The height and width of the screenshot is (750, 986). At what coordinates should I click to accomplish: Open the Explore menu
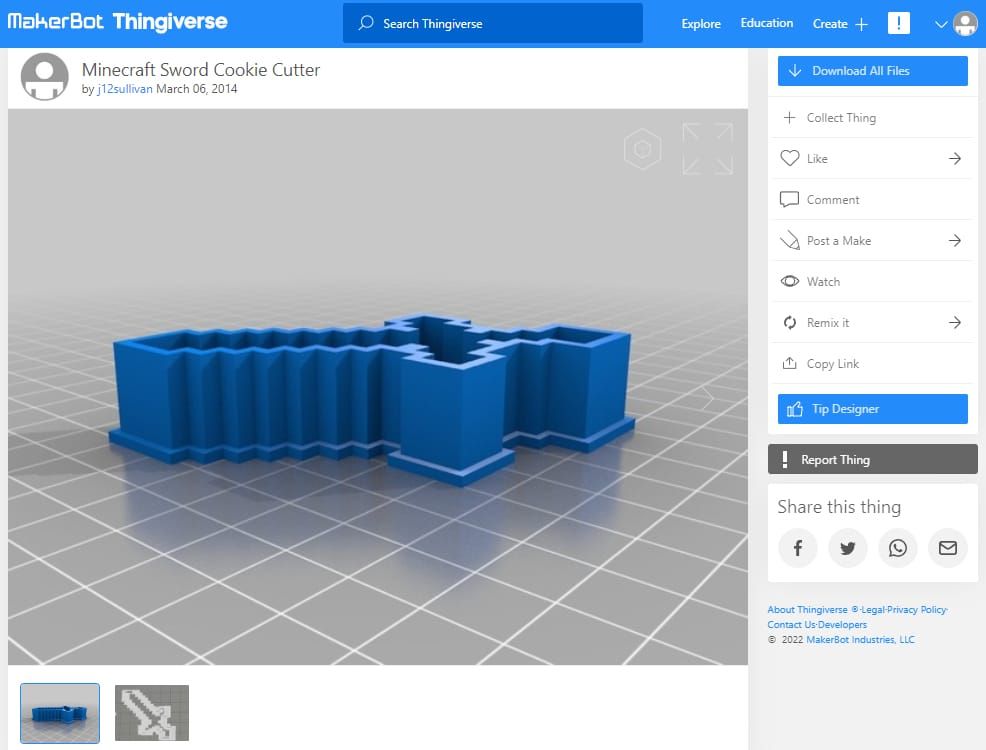pos(700,23)
